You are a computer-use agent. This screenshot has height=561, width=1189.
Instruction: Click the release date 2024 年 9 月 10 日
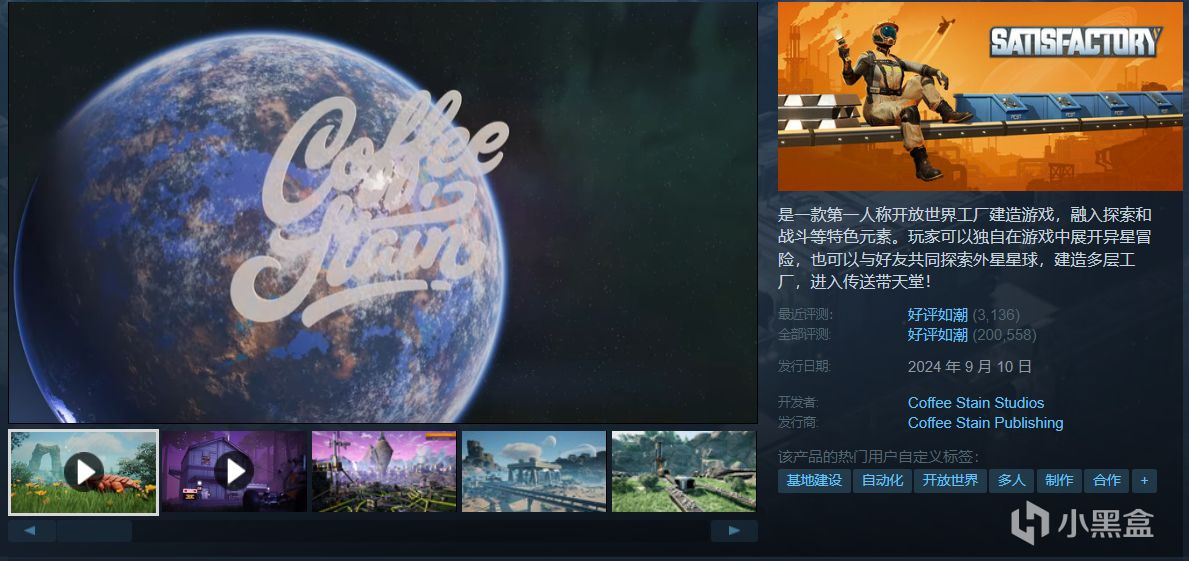tap(970, 367)
